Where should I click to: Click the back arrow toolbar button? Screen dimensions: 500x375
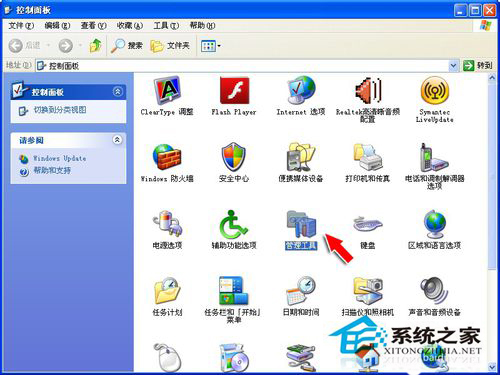(x=15, y=46)
